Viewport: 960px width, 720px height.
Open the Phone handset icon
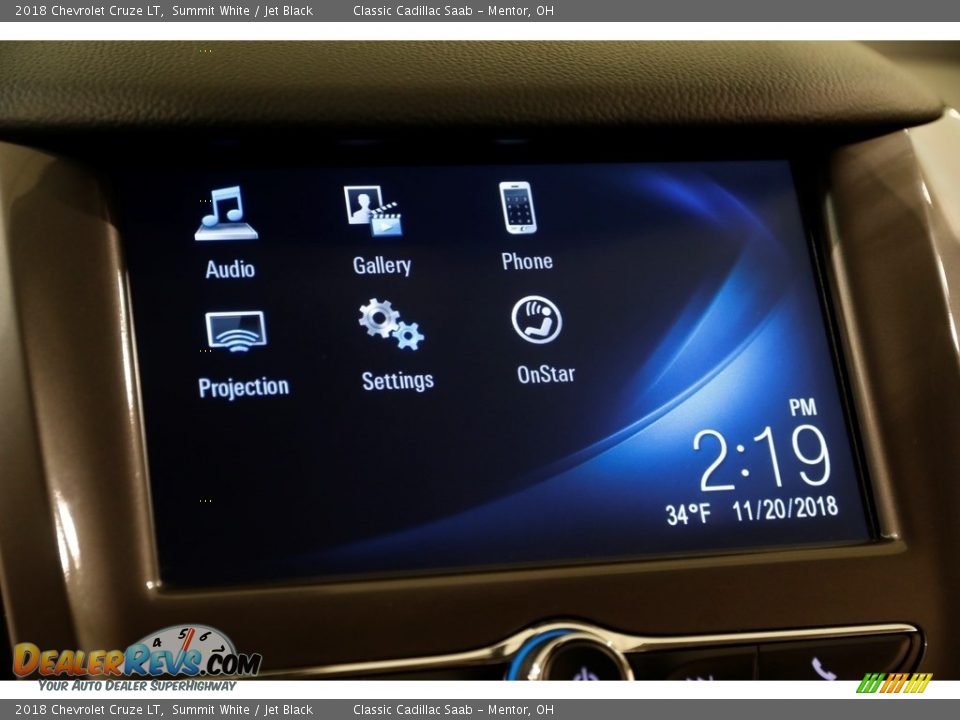coord(518,208)
